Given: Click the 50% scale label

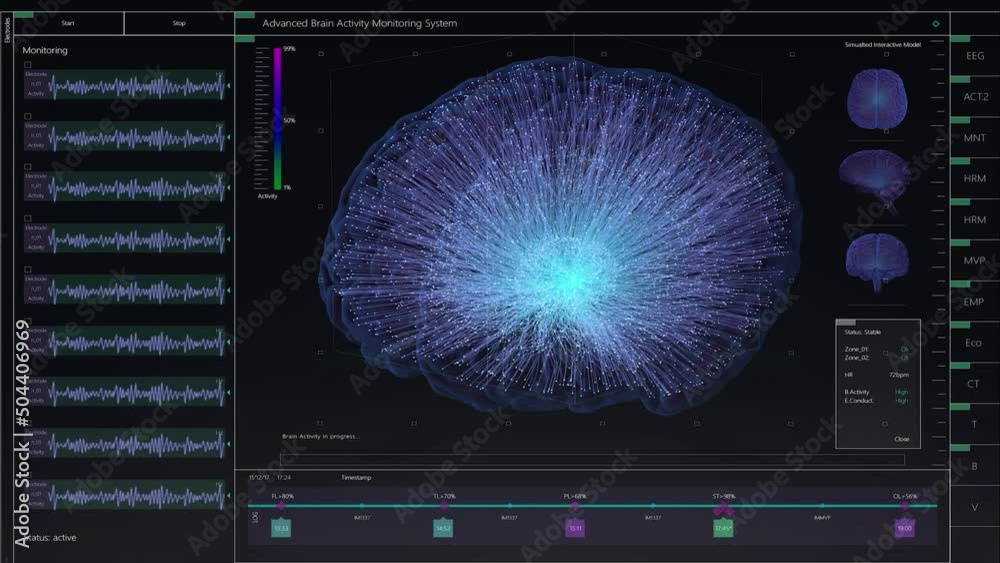Looking at the screenshot, I should point(290,121).
